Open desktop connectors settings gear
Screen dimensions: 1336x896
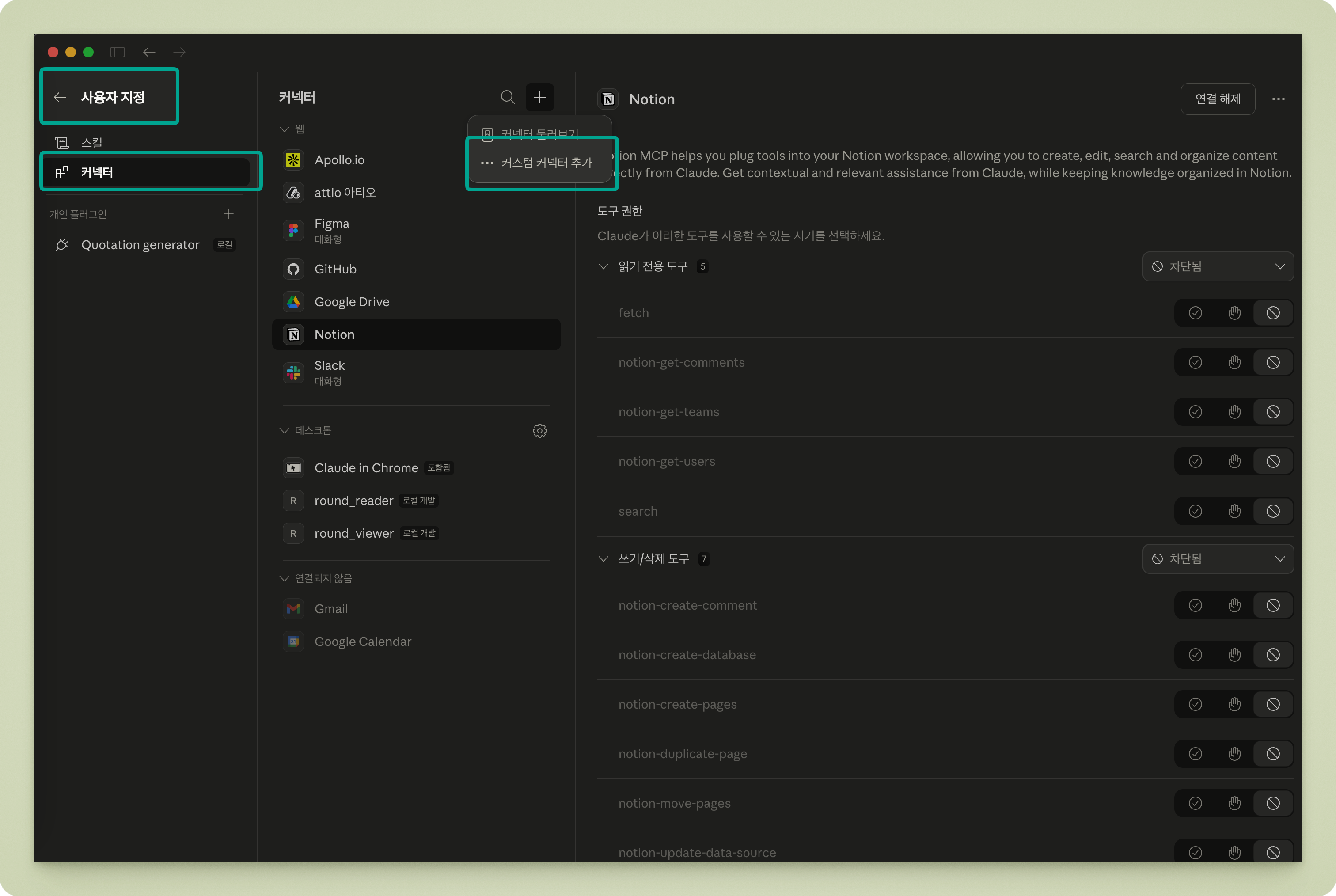(539, 430)
